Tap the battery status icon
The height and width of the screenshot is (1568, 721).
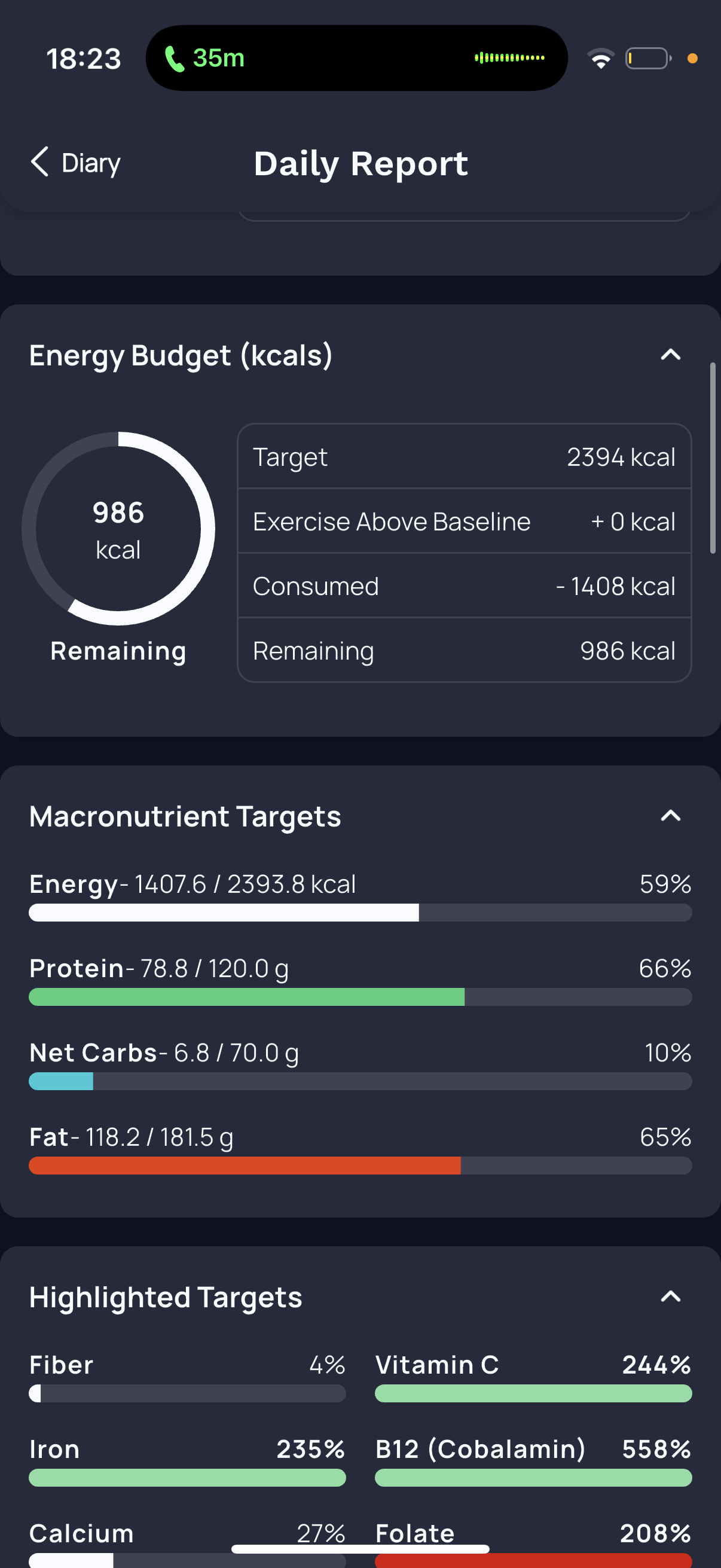[x=648, y=59]
